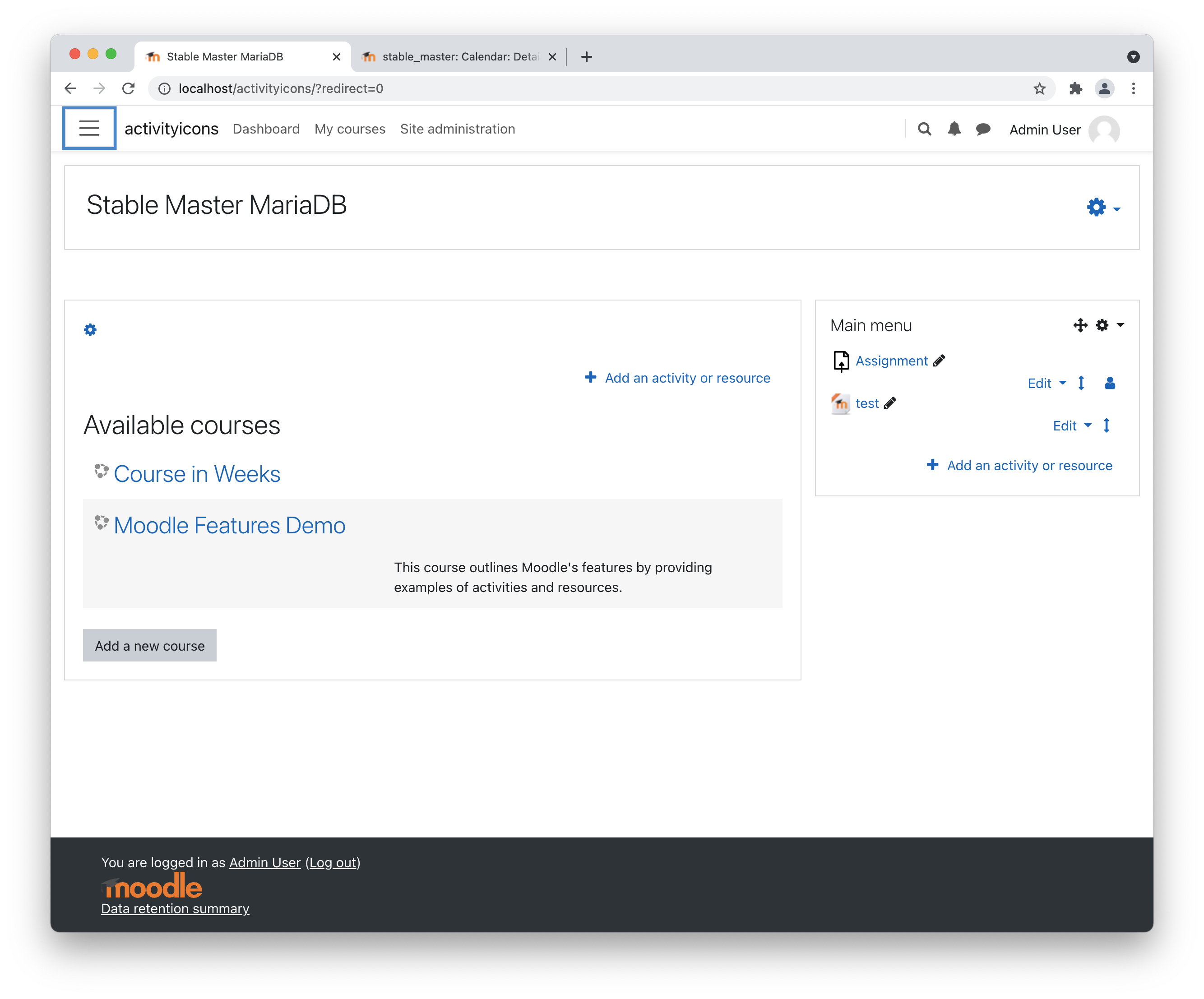
Task: Close the Stable Master MariaDB tab
Action: [x=337, y=57]
